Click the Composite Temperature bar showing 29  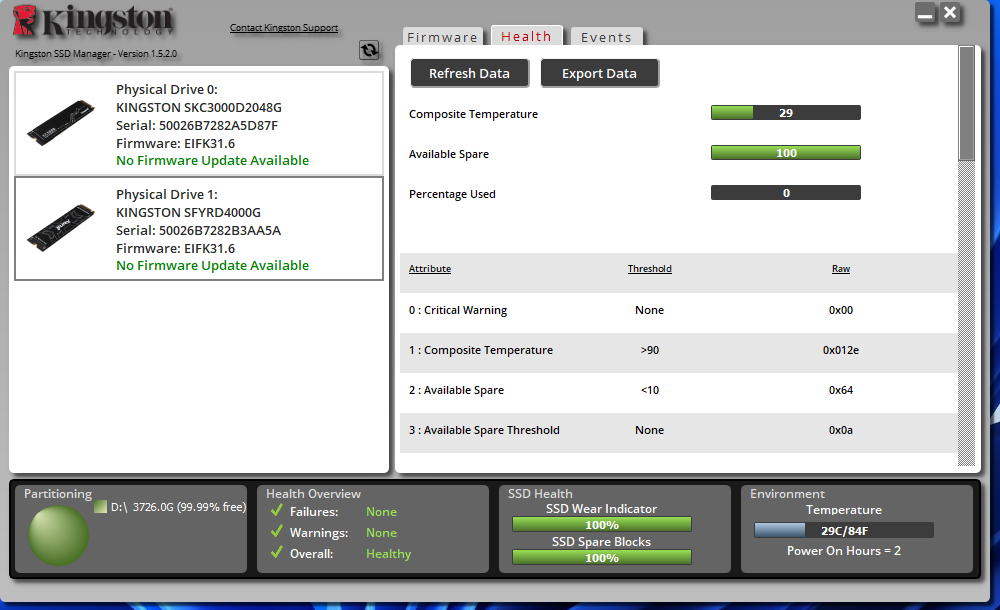coord(786,113)
